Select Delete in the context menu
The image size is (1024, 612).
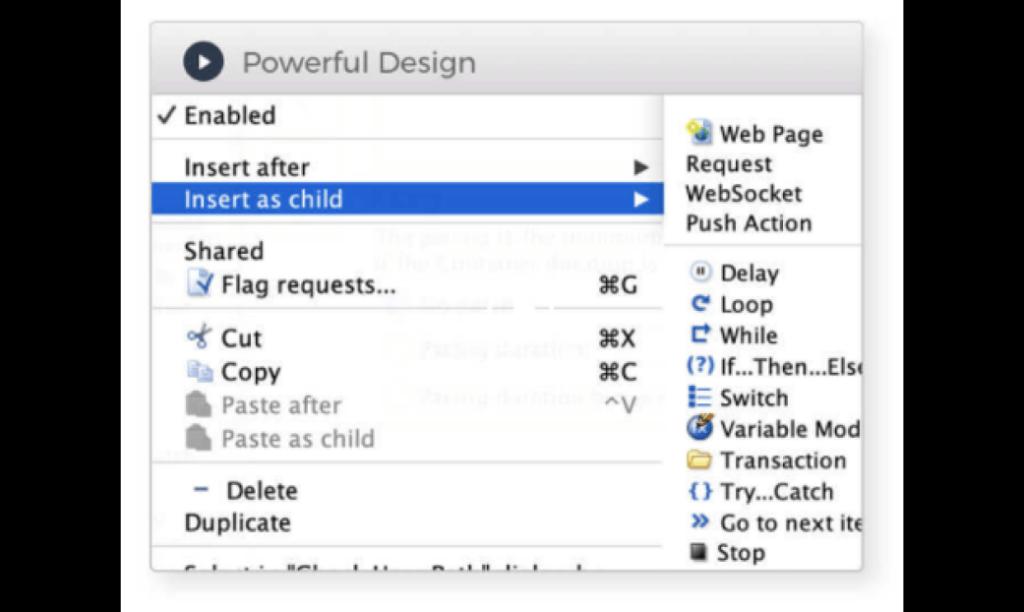pyautogui.click(x=261, y=491)
